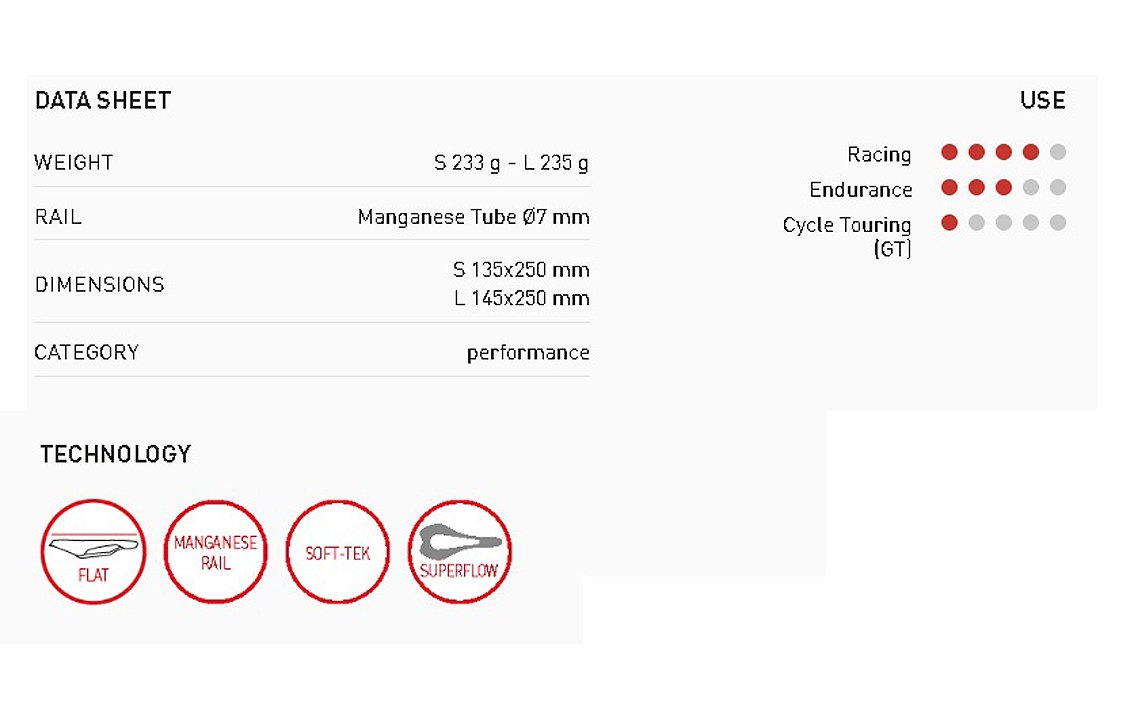
Task: Click the Superflow technology badge
Action: point(459,552)
